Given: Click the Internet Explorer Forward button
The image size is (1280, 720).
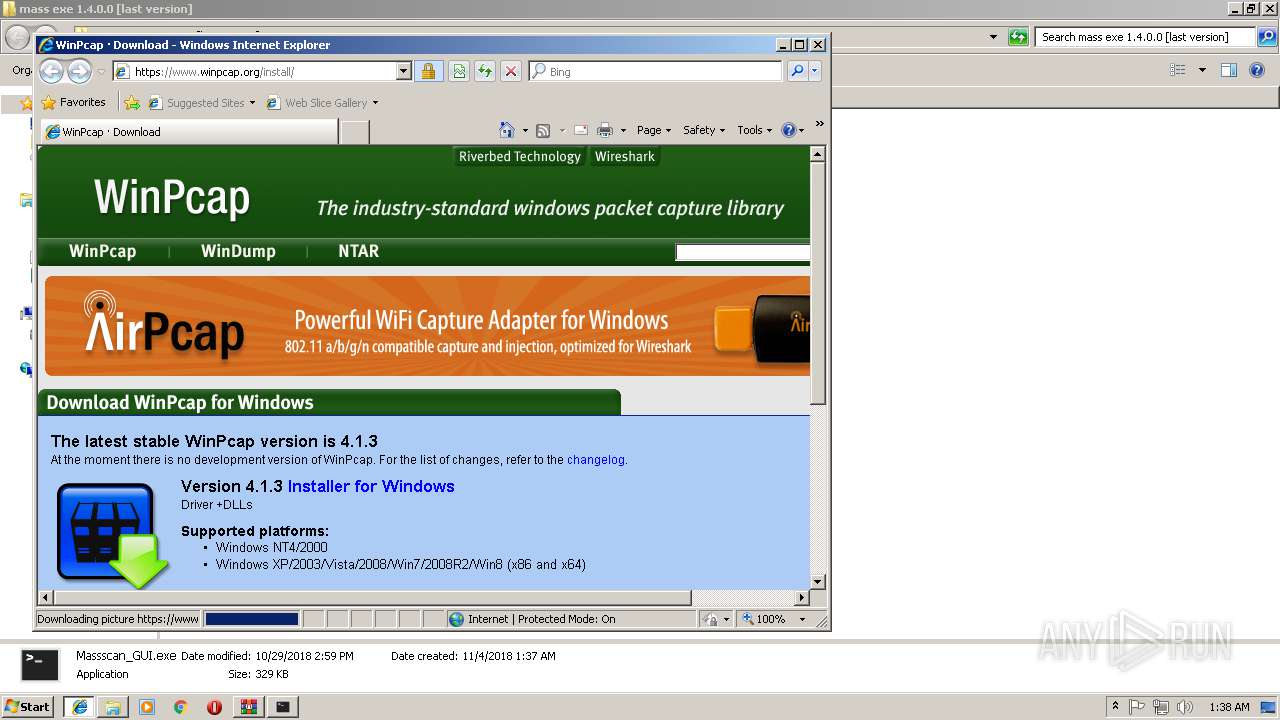Looking at the screenshot, I should coord(79,71).
